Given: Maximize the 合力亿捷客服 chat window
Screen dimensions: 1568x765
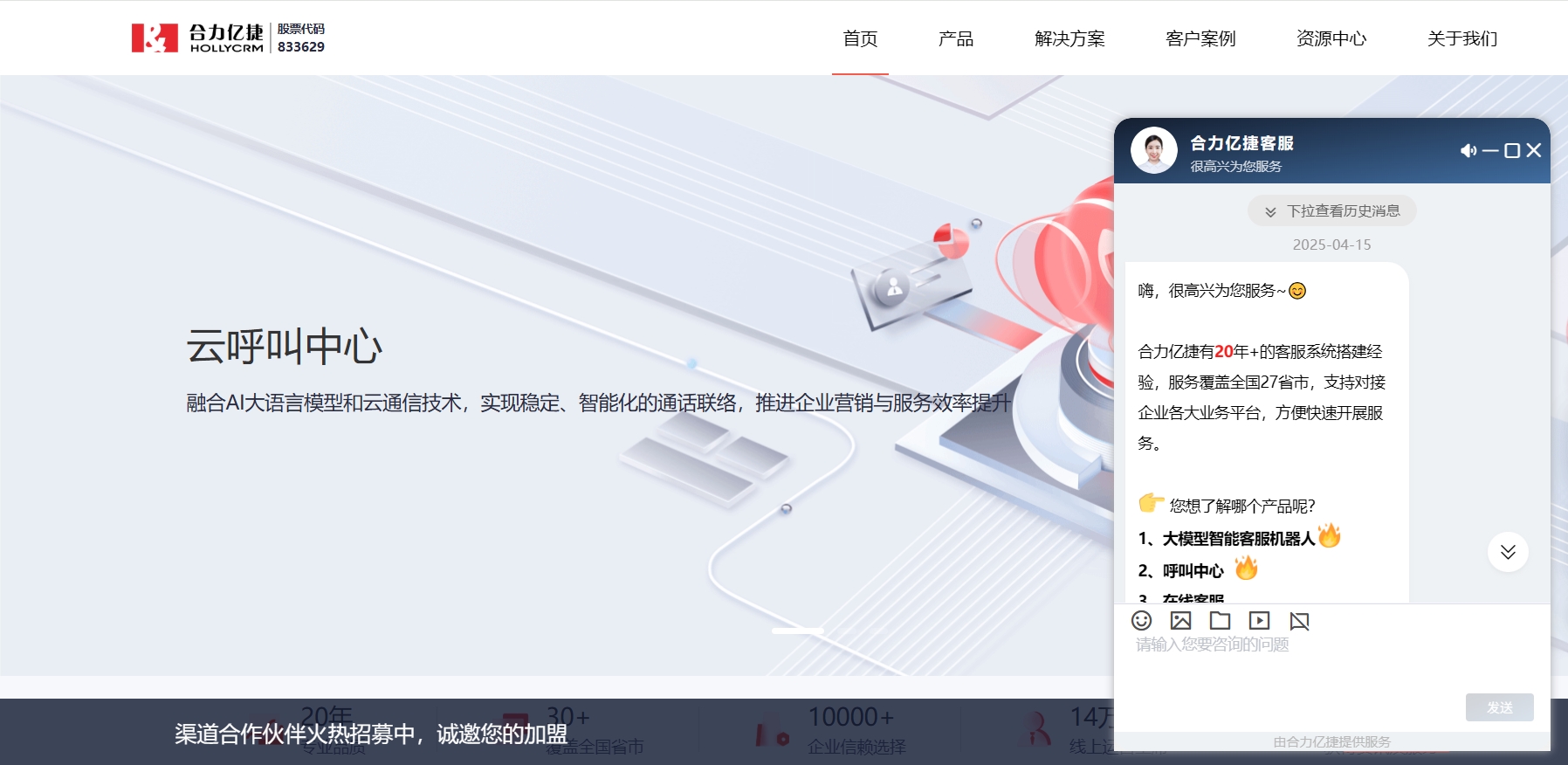Looking at the screenshot, I should point(1512,150).
